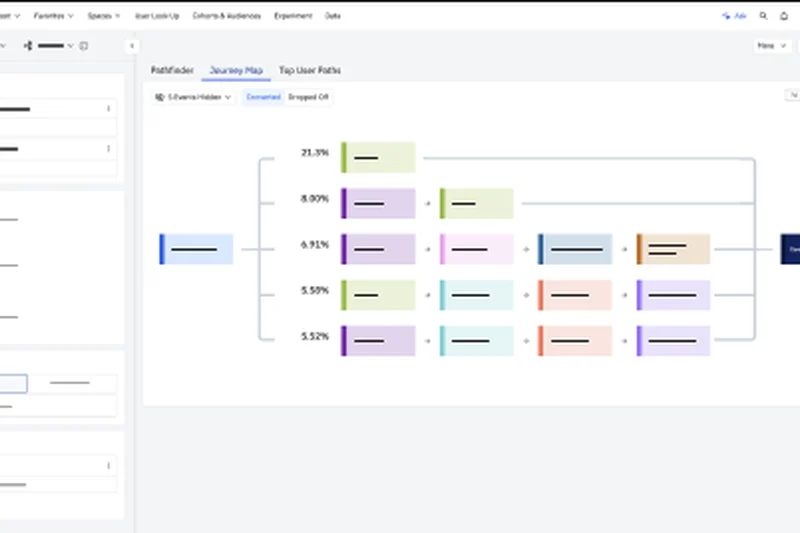Viewport: 800px width, 533px height.
Task: Click the layout icon beside chart type selector
Action: pyautogui.click(x=84, y=46)
